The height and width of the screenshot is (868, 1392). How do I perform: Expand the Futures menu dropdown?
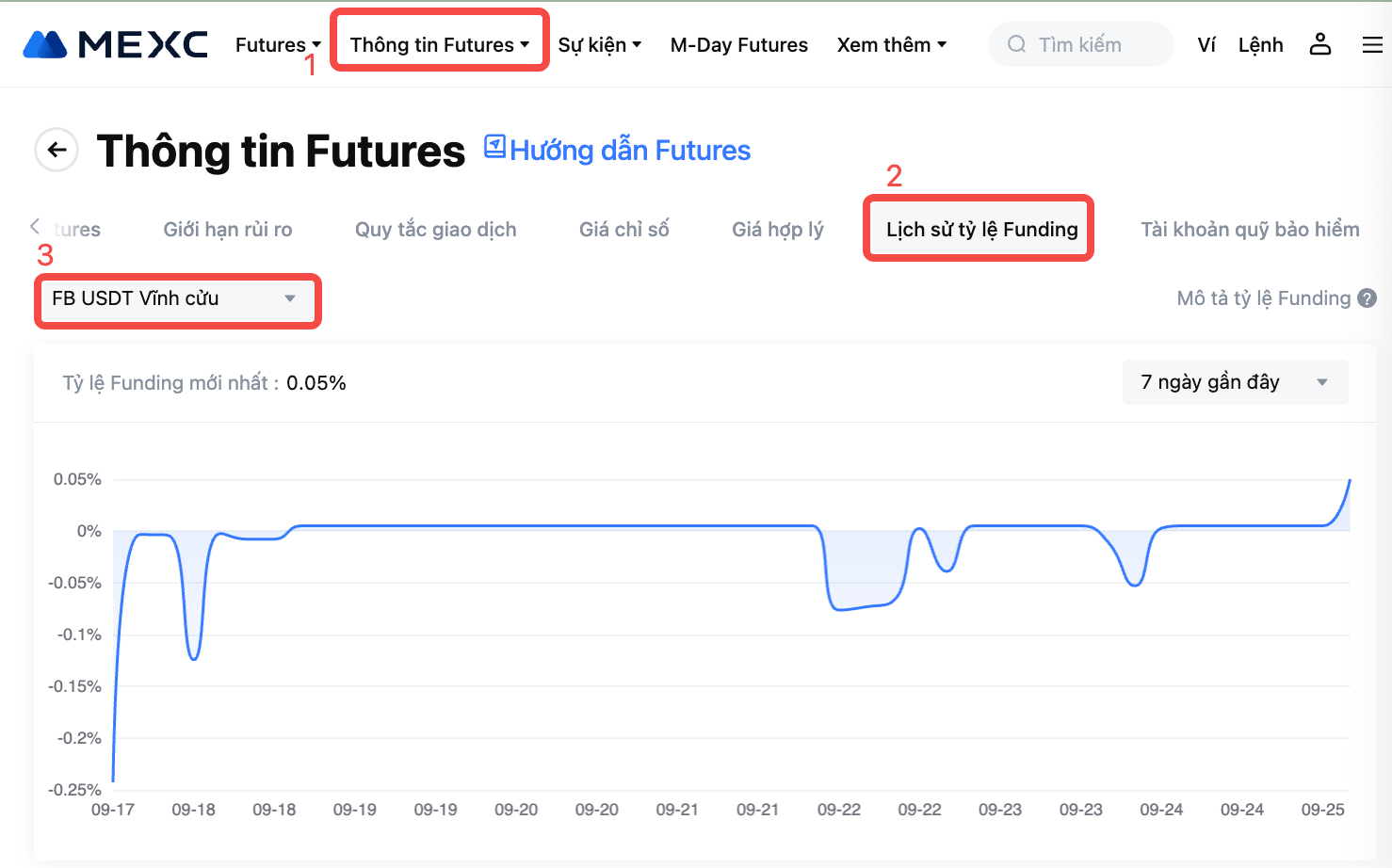[x=278, y=45]
